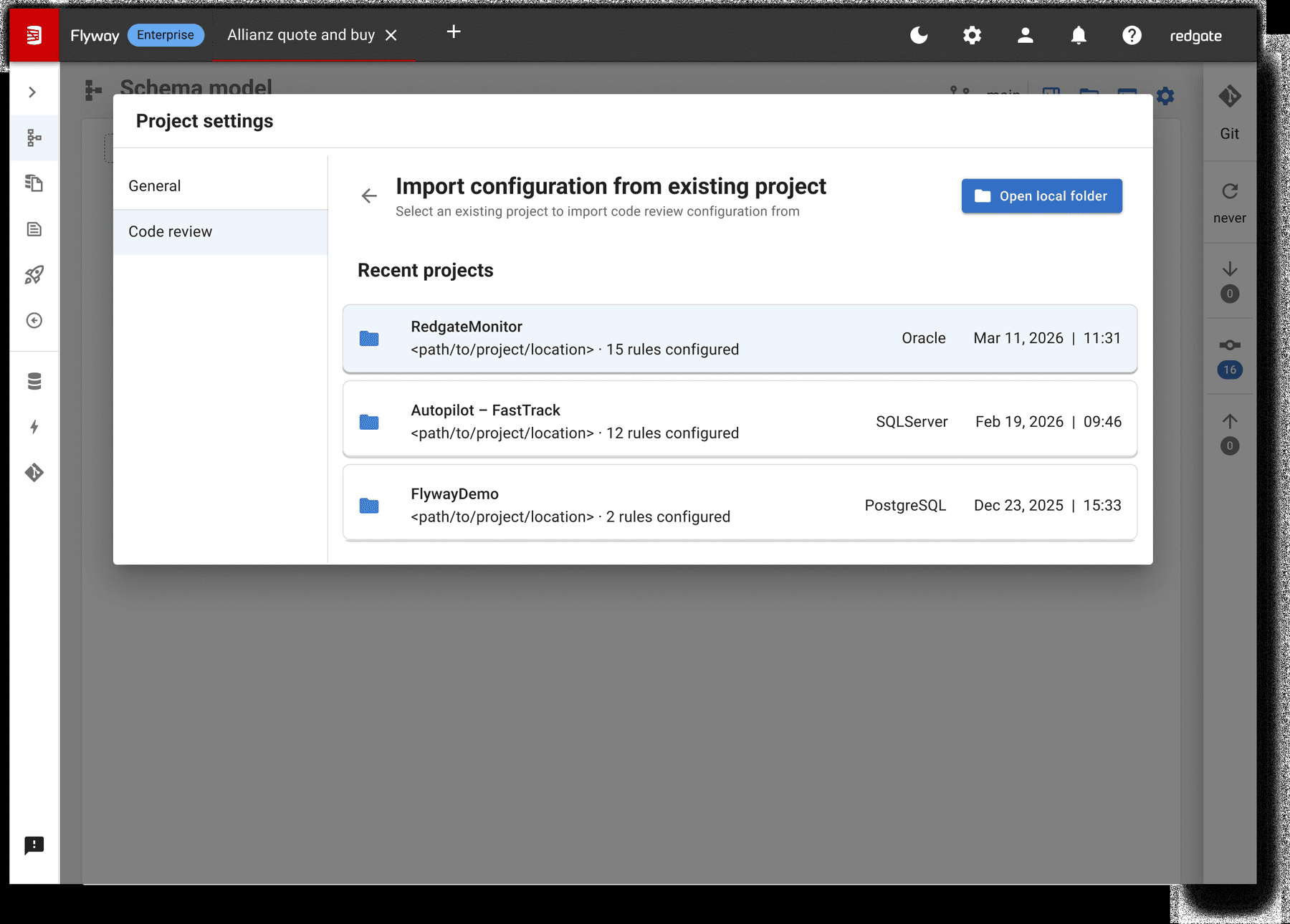Open the Git diamond sidebar icon
The width and height of the screenshot is (1290, 924).
tap(34, 473)
